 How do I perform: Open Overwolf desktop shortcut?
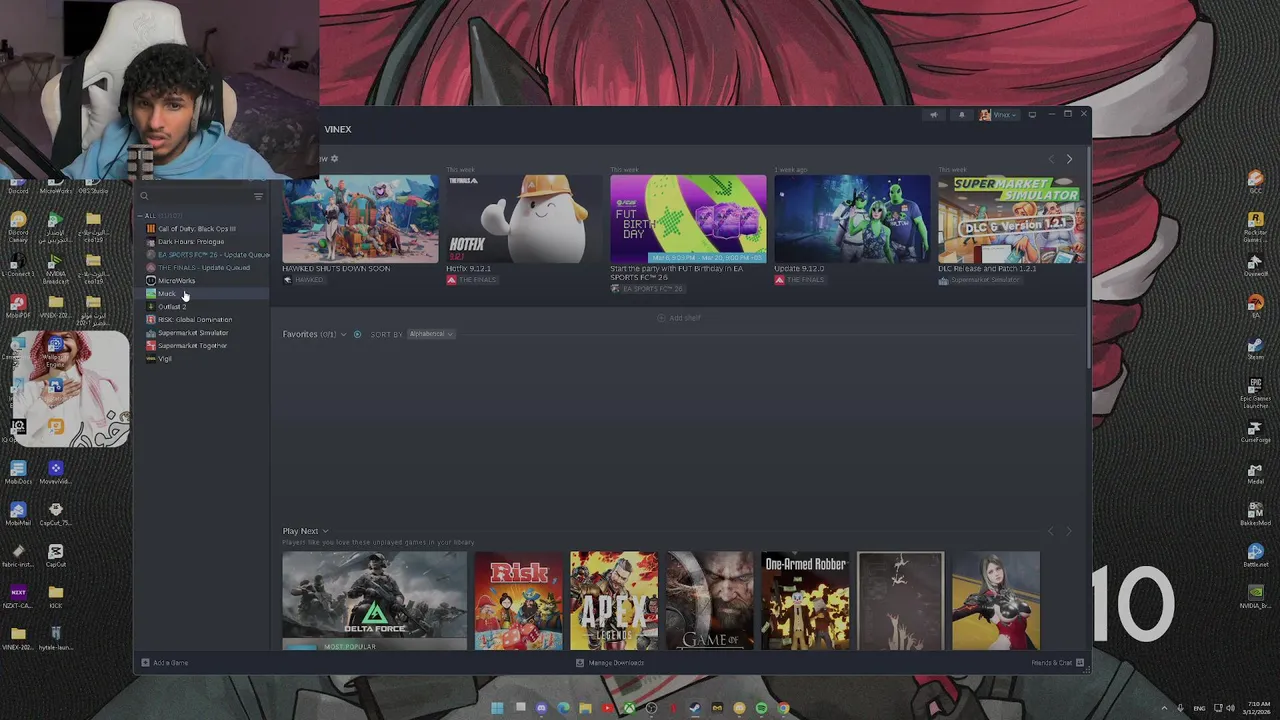(x=1255, y=265)
